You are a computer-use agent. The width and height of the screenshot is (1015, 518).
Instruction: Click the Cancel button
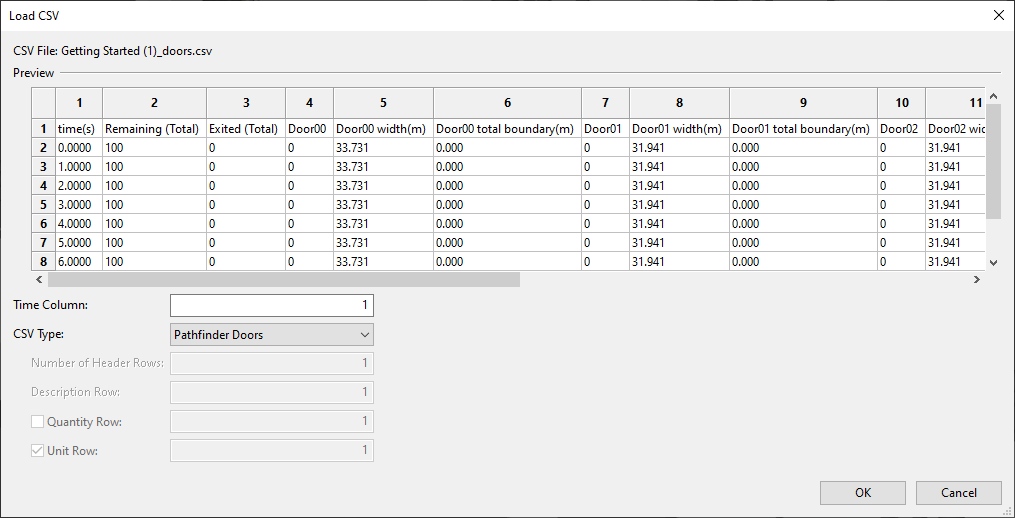tap(959, 493)
